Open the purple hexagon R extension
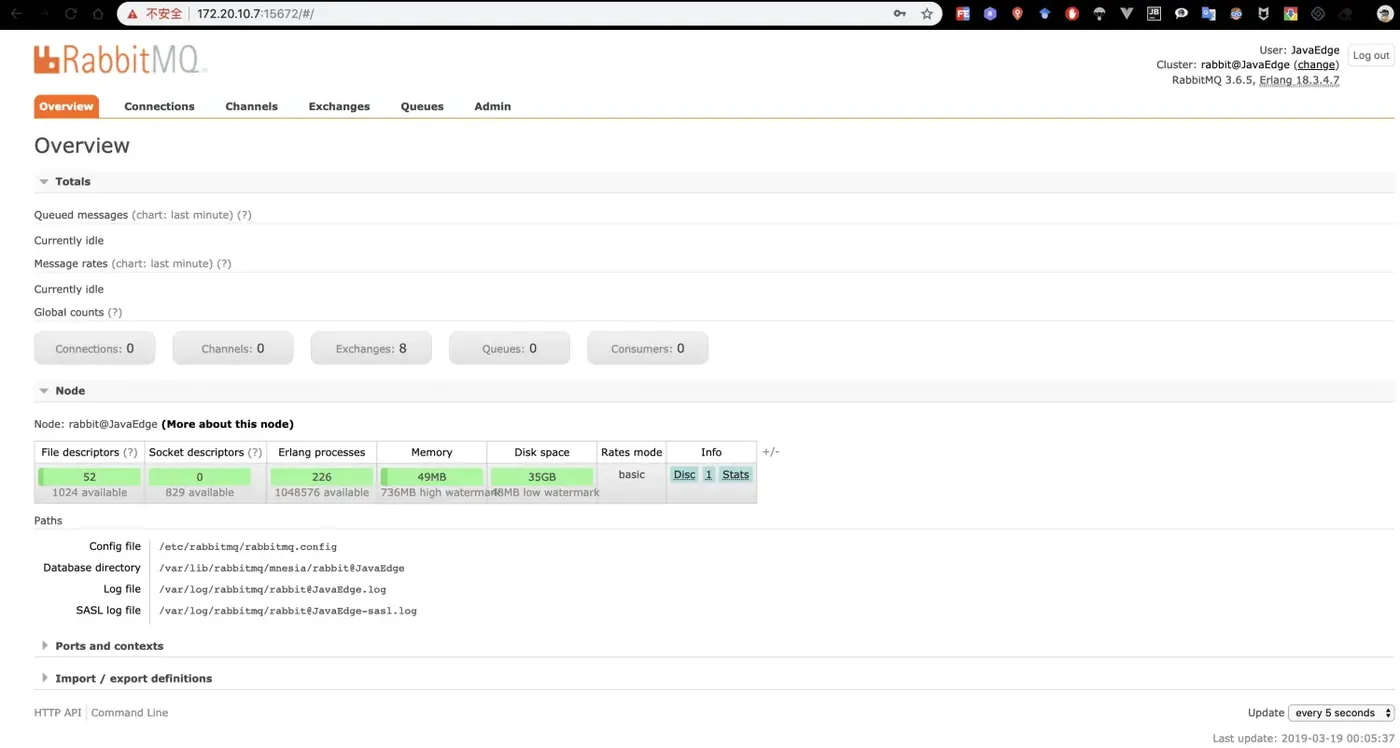The height and width of the screenshot is (748, 1400). coord(990,14)
